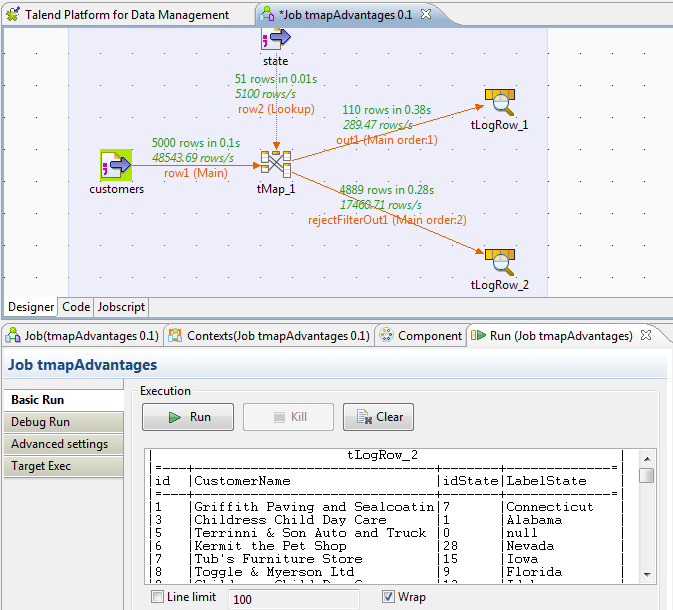Click the Contexts view tab icon
Image resolution: width=673 pixels, height=610 pixels.
175,335
